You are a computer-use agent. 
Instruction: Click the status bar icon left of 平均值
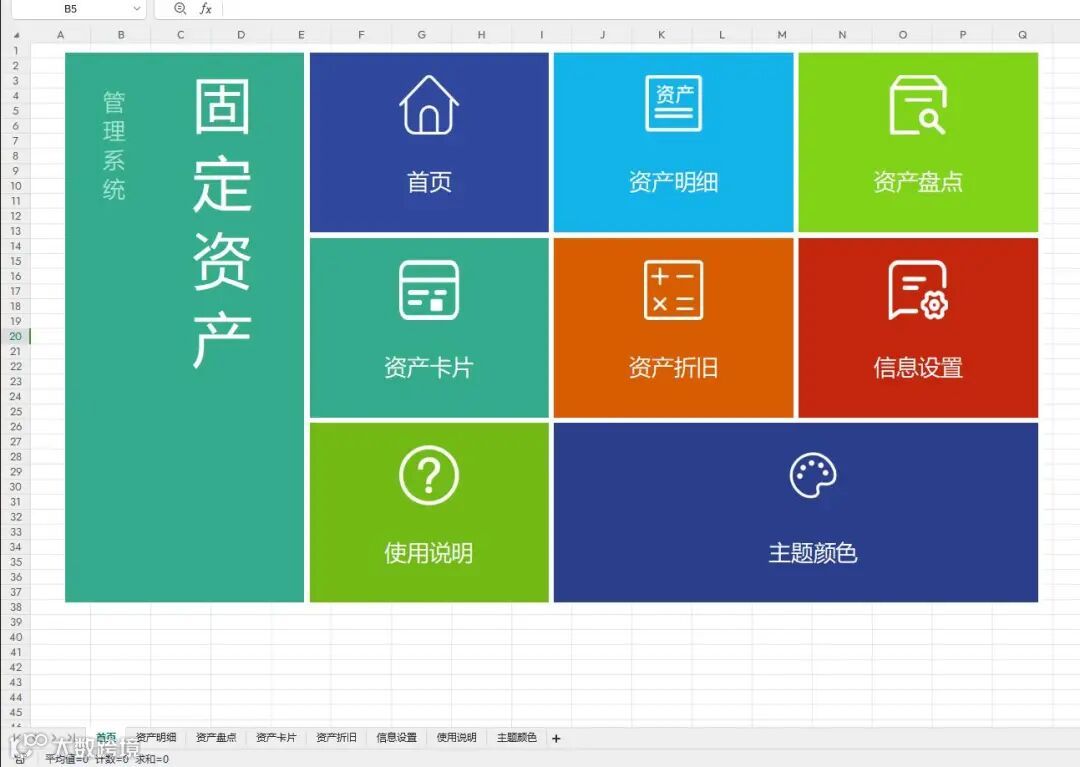click(x=20, y=759)
